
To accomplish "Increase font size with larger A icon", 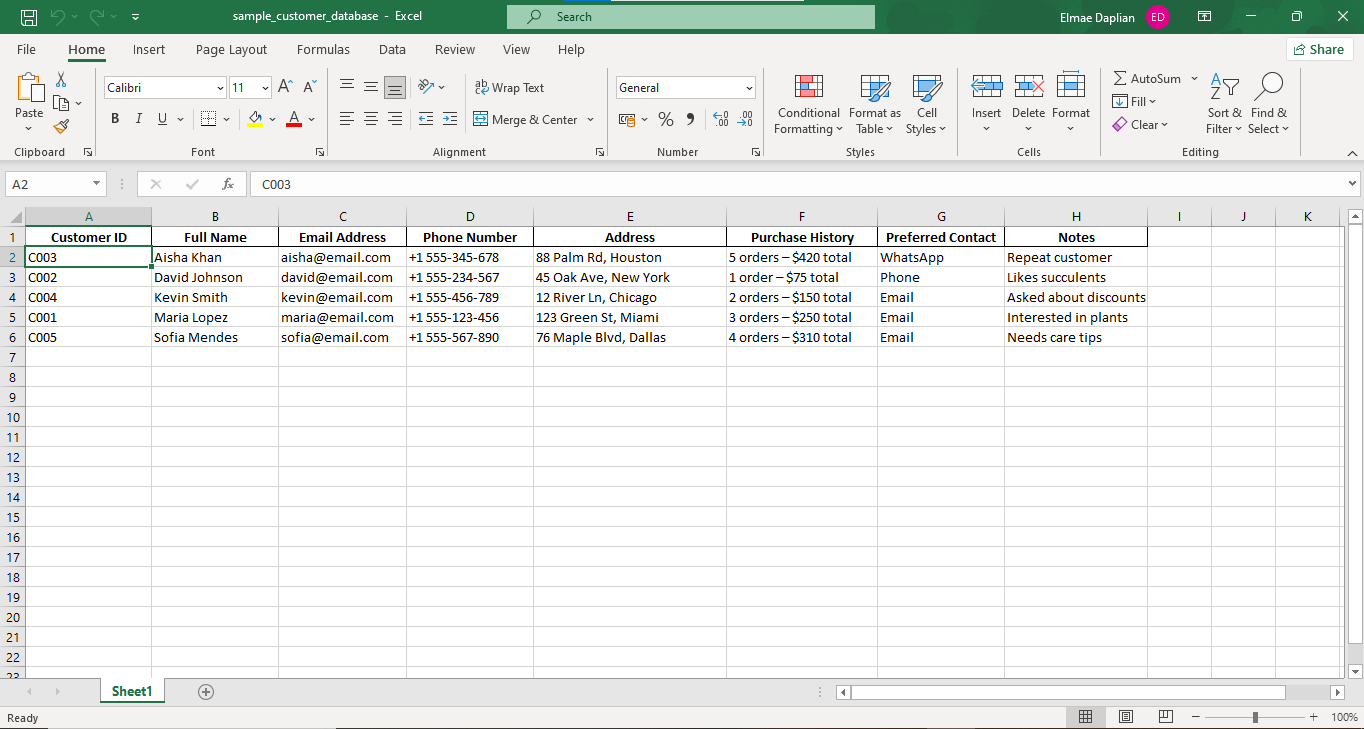I will point(285,88).
